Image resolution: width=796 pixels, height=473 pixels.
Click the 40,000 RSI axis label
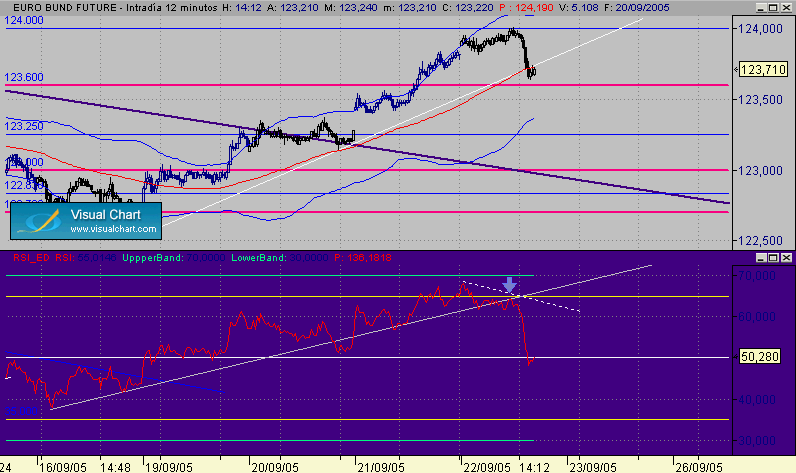pos(757,400)
